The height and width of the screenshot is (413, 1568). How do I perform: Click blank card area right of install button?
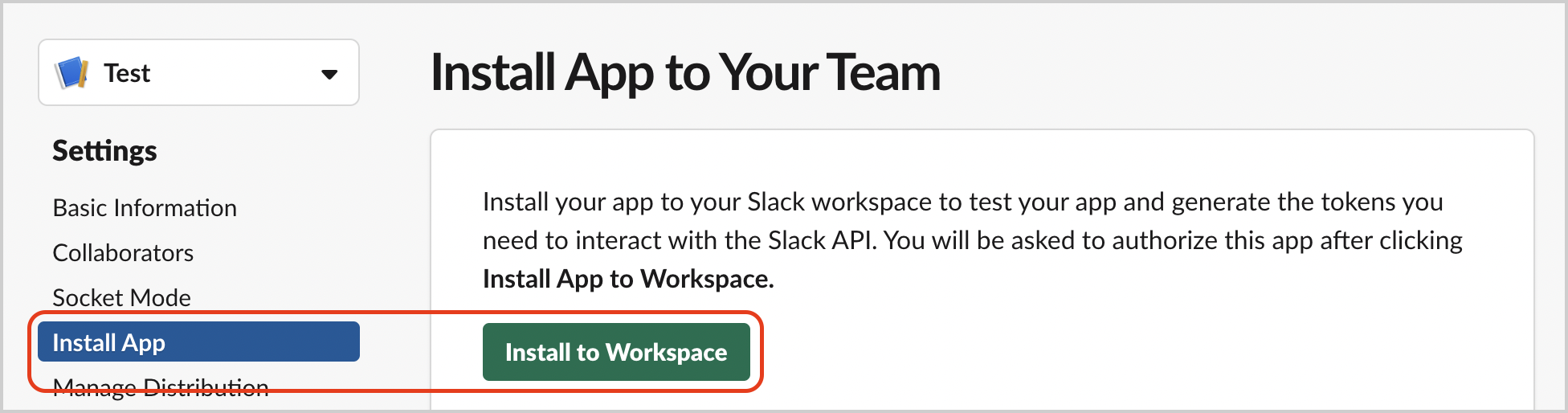click(x=1125, y=352)
